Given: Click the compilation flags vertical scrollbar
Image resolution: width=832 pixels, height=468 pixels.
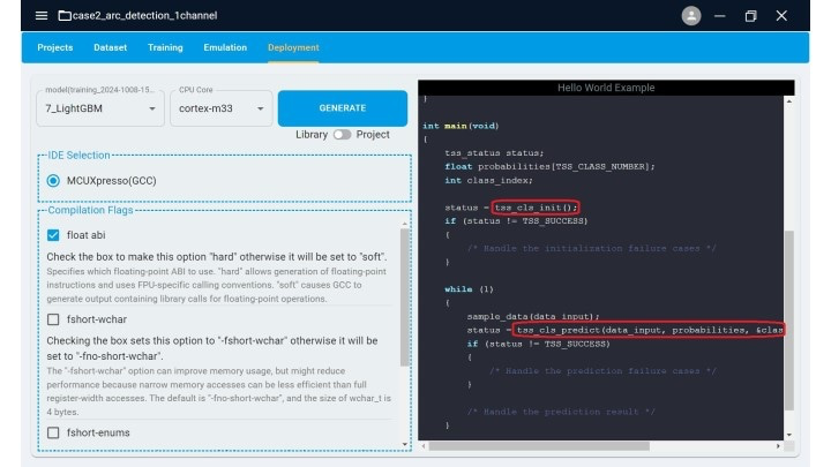Looking at the screenshot, I should [405, 300].
